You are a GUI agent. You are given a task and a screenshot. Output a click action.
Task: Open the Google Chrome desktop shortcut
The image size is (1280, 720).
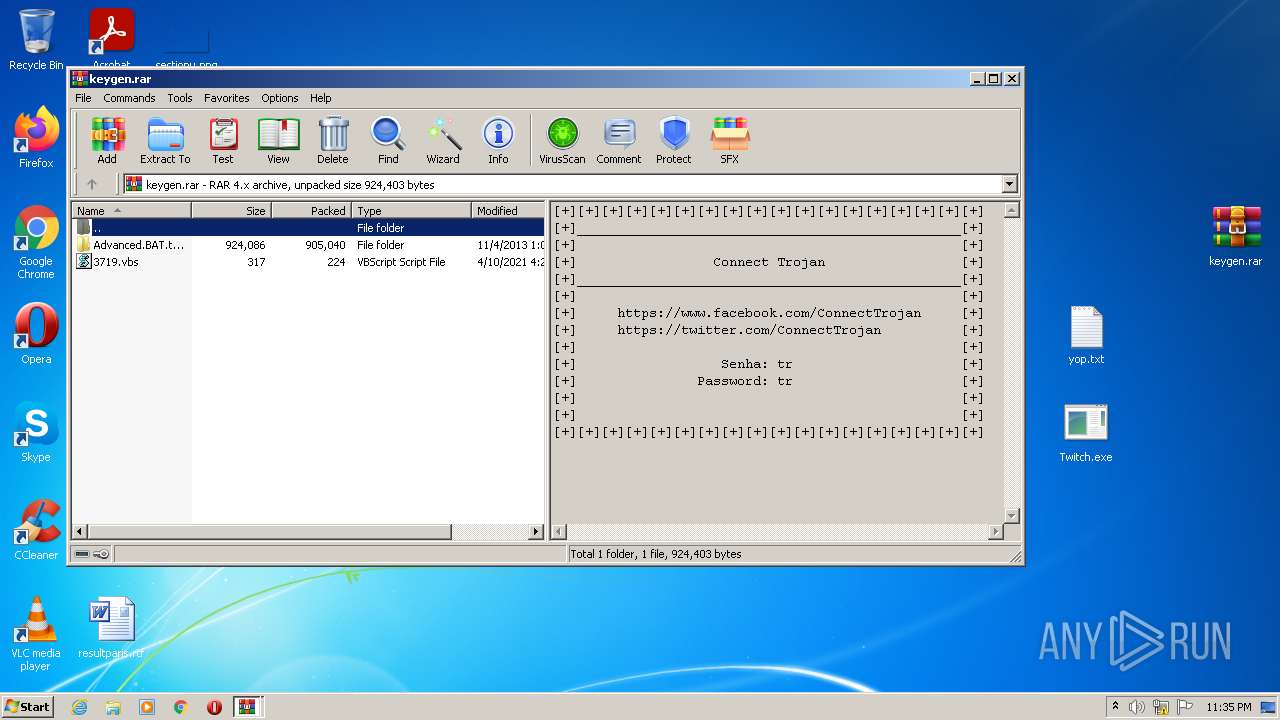coord(36,243)
